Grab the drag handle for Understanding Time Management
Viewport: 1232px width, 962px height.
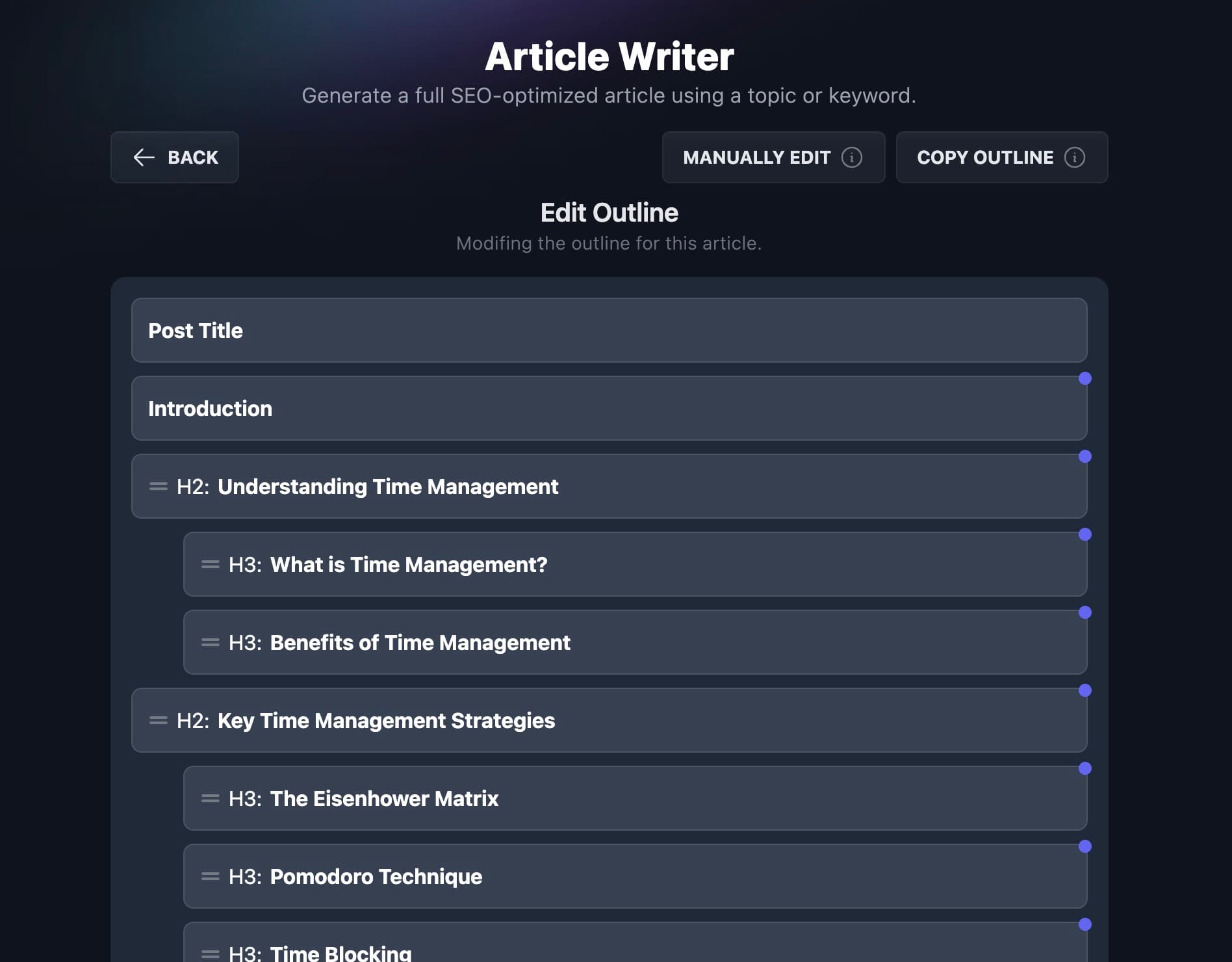(x=158, y=486)
